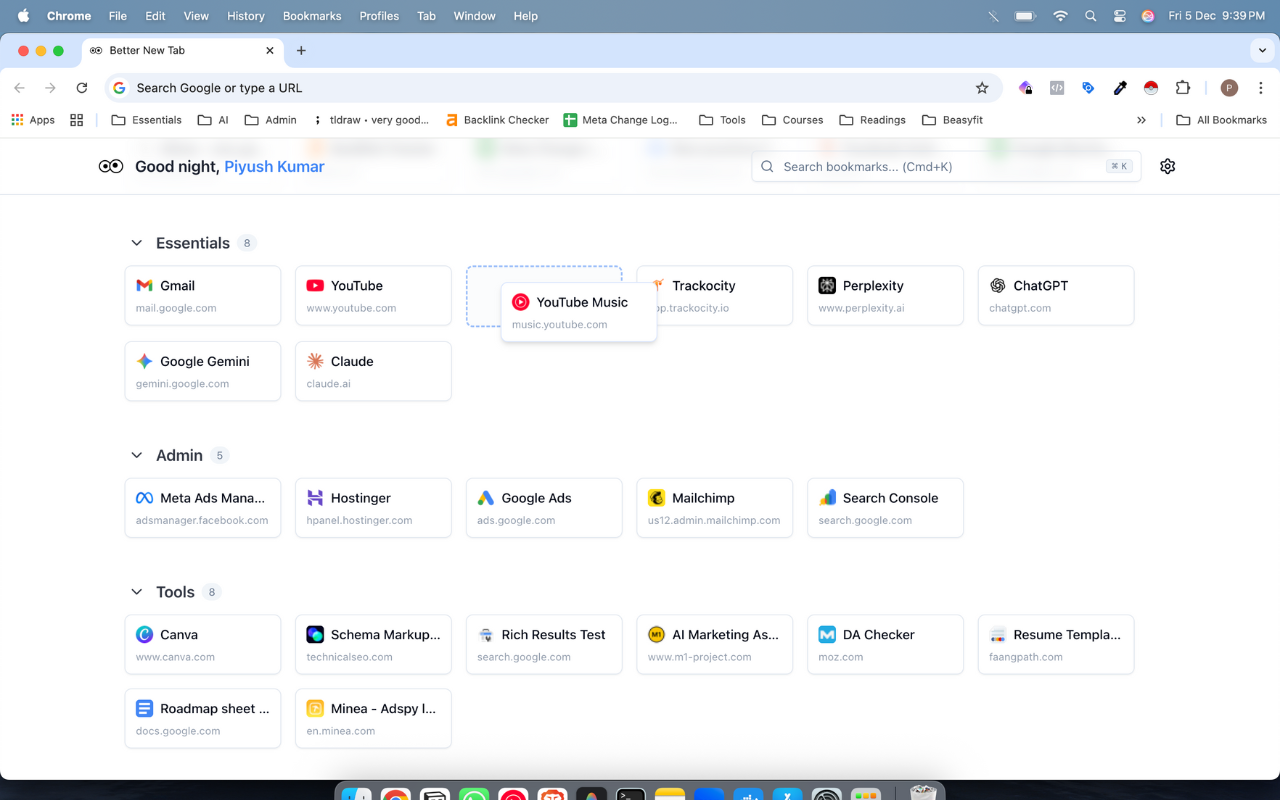Open Search Console bookmark tile
This screenshot has height=800, width=1280.
coord(884,507)
